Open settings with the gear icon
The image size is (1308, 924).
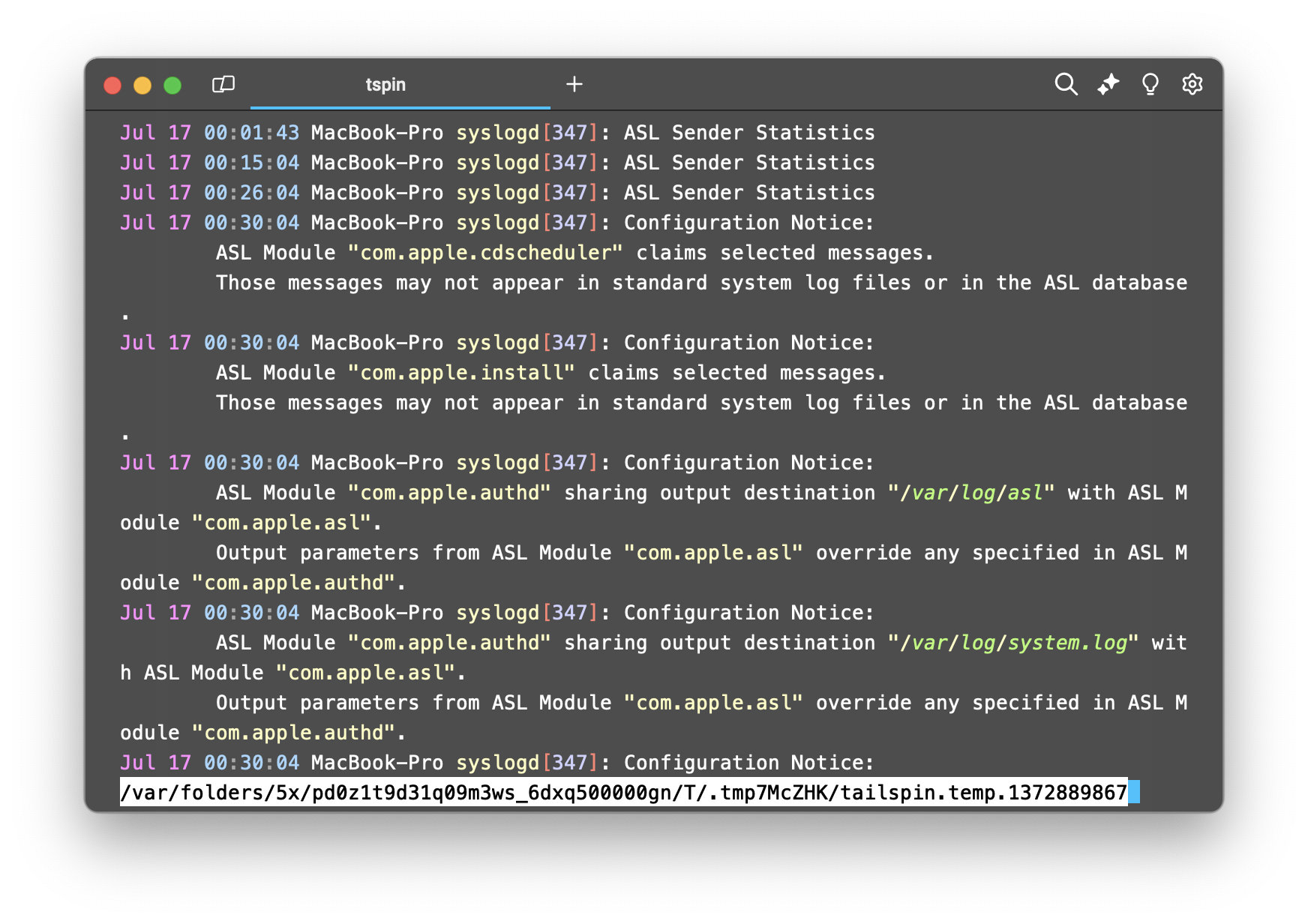(x=1192, y=84)
